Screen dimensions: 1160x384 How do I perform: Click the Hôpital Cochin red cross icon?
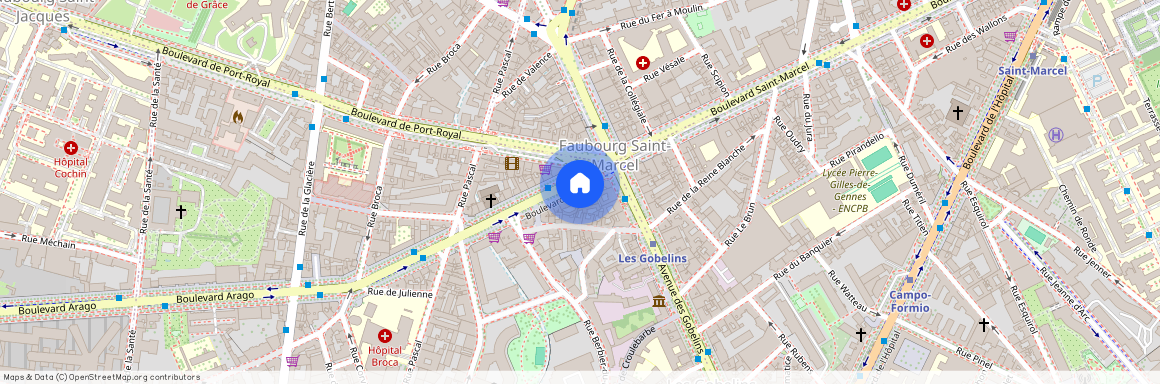(71, 148)
